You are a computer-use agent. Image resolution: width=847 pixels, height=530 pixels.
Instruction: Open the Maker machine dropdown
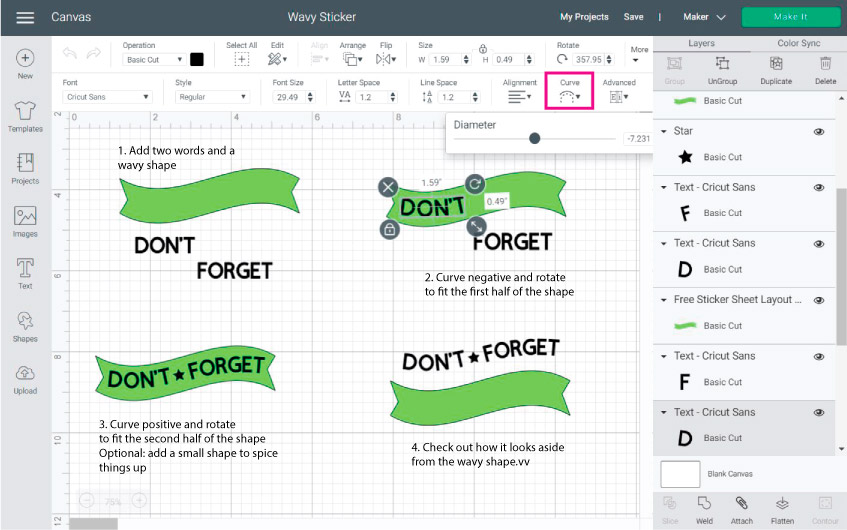pyautogui.click(x=704, y=17)
